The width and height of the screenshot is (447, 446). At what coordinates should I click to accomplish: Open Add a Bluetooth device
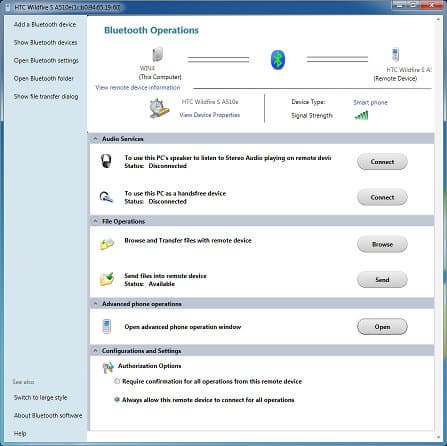[45, 25]
